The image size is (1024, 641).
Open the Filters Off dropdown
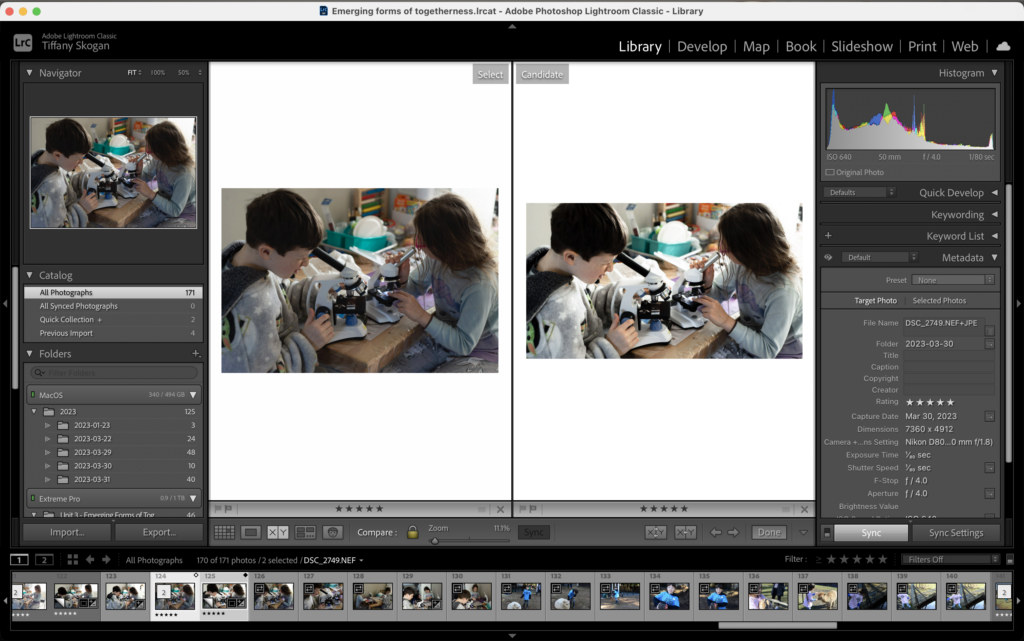click(x=951, y=559)
